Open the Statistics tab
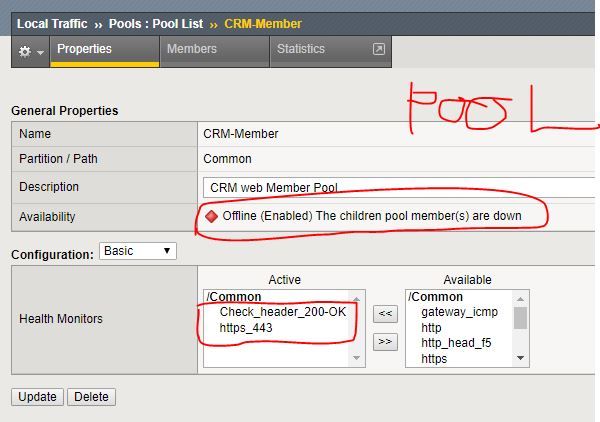600x422 pixels. pos(301,49)
